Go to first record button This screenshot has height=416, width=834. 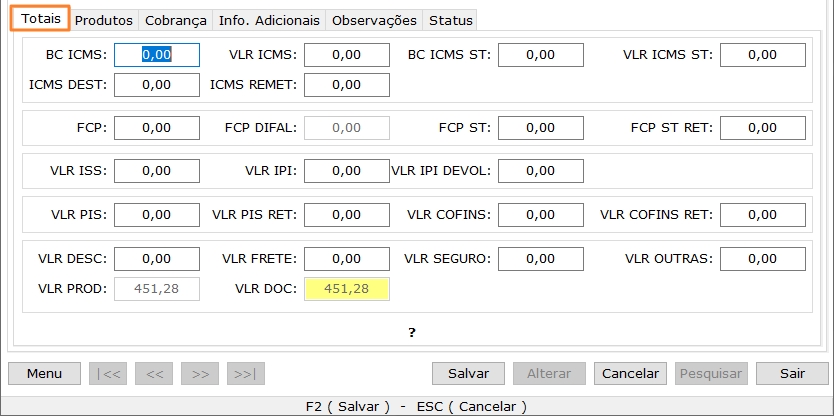tap(108, 373)
